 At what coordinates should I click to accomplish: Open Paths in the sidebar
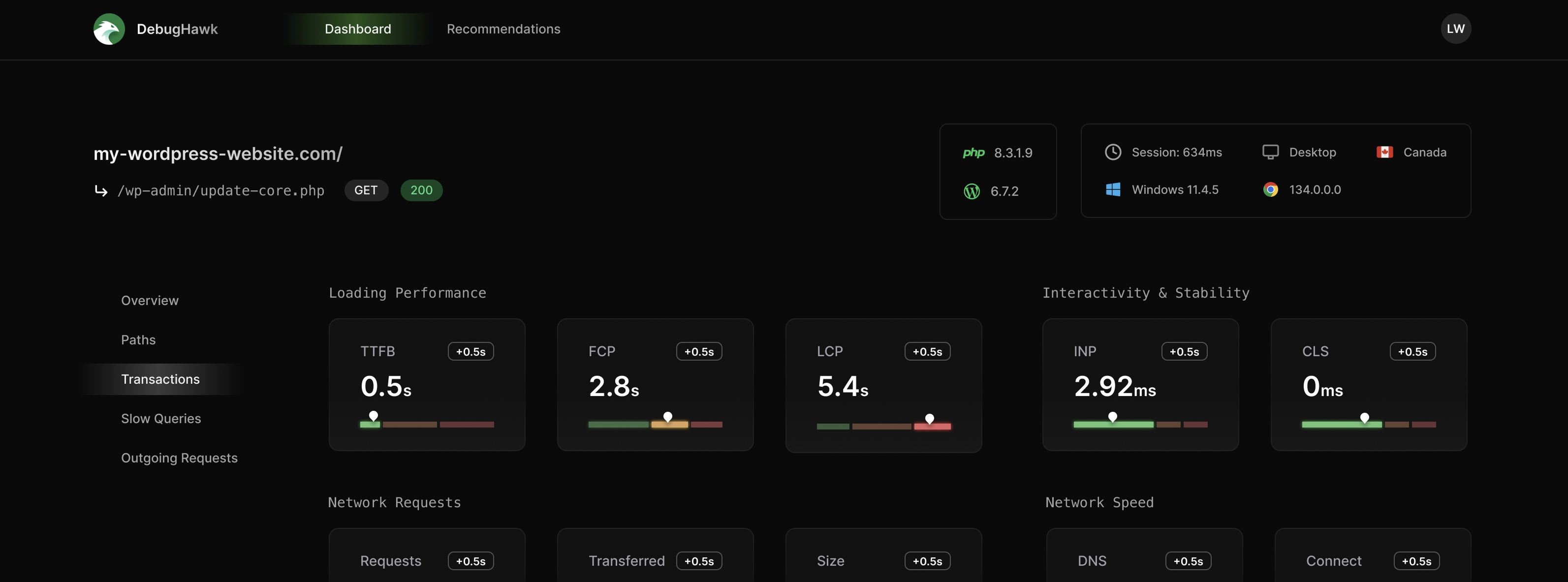click(138, 339)
